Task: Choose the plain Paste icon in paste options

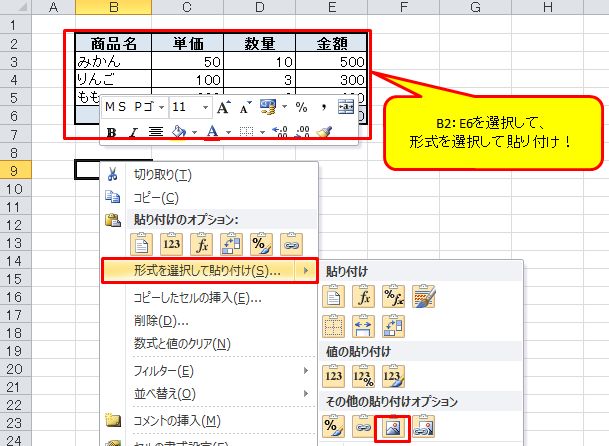Action: pos(141,244)
